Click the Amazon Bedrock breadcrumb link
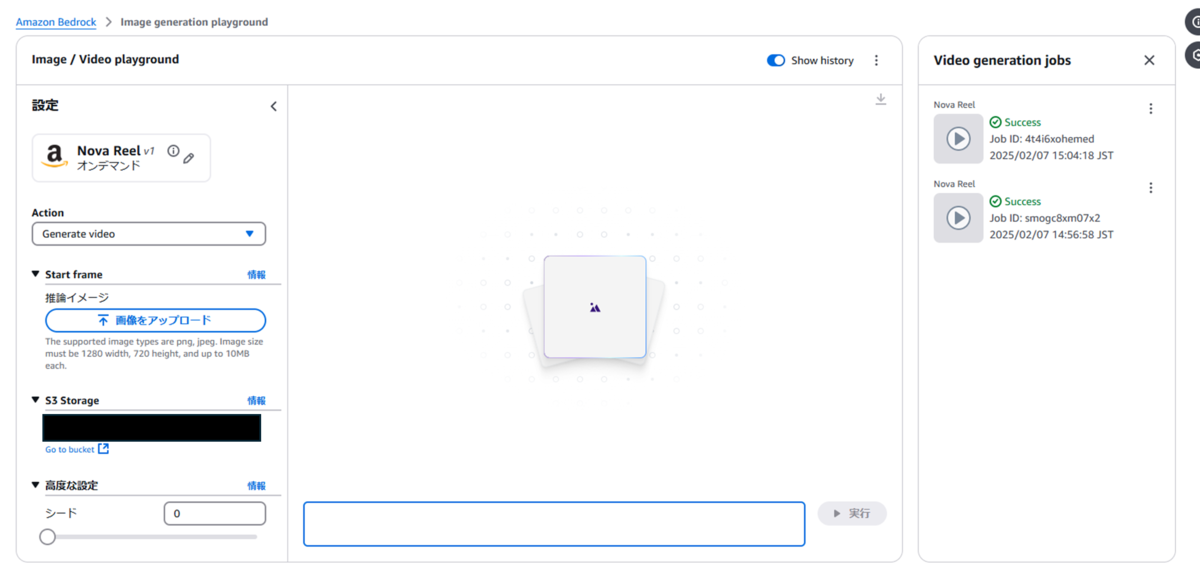The width and height of the screenshot is (1200, 567). (56, 22)
